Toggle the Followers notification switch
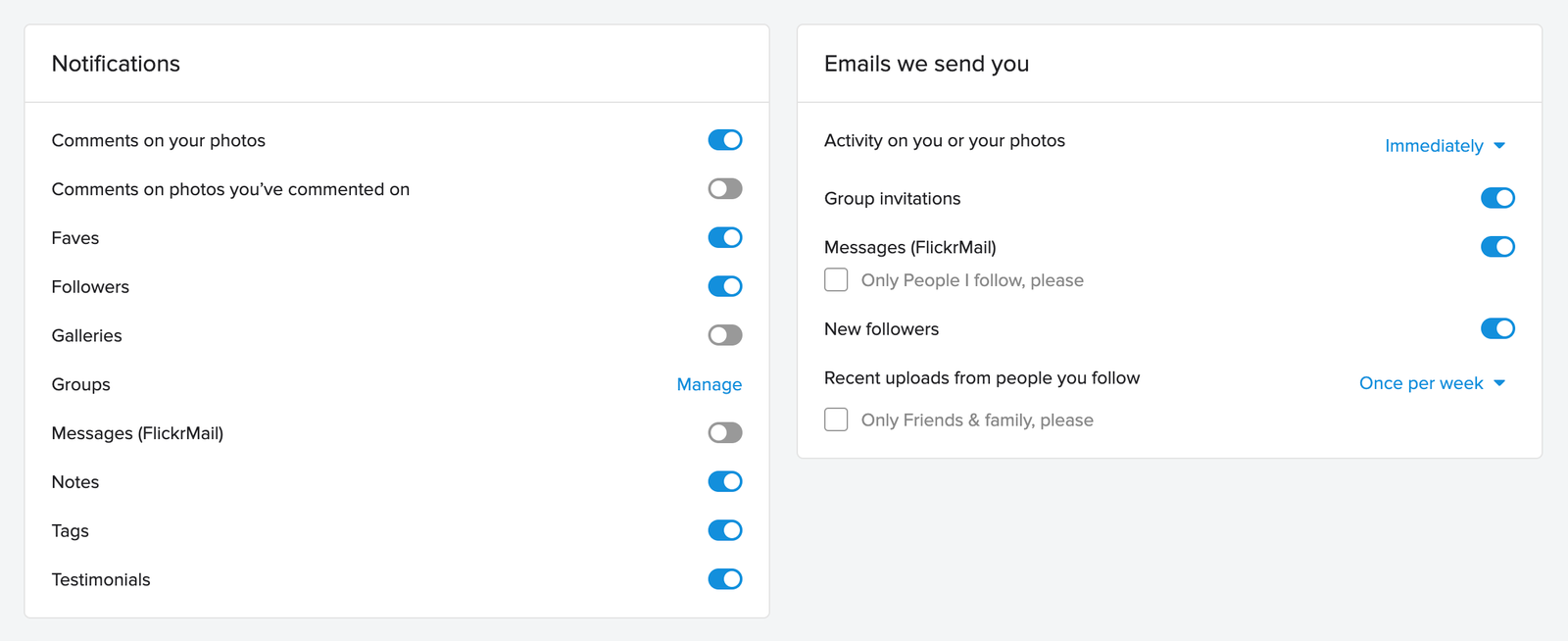Viewport: 1568px width, 641px height. [x=725, y=286]
